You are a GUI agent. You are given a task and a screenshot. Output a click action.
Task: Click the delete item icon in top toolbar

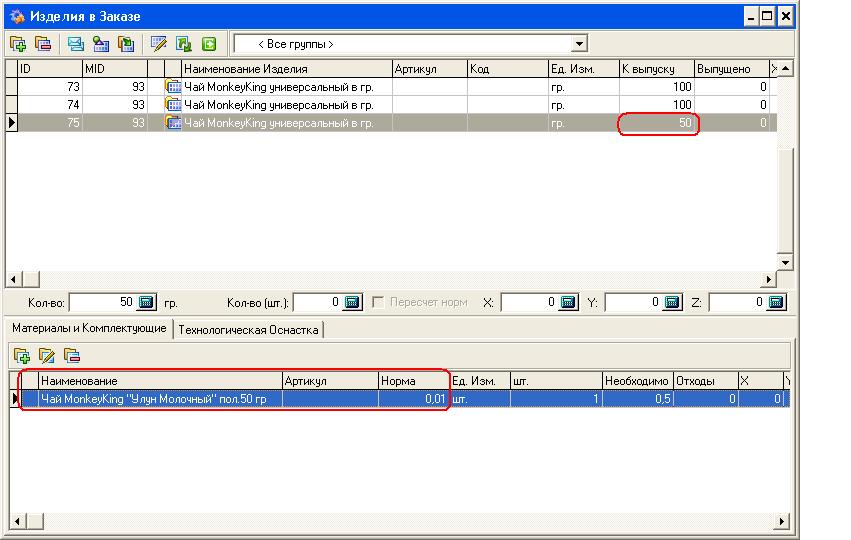pyautogui.click(x=43, y=44)
